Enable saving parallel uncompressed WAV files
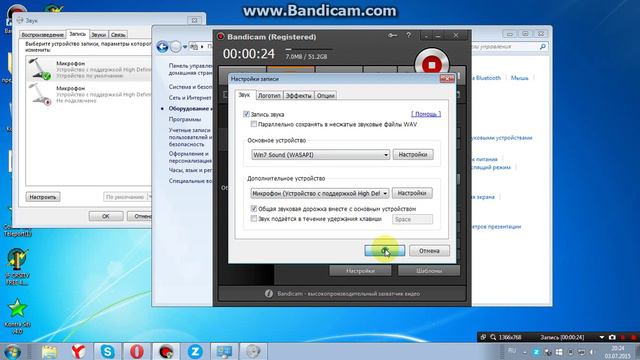The height and width of the screenshot is (360, 640). [x=254, y=124]
